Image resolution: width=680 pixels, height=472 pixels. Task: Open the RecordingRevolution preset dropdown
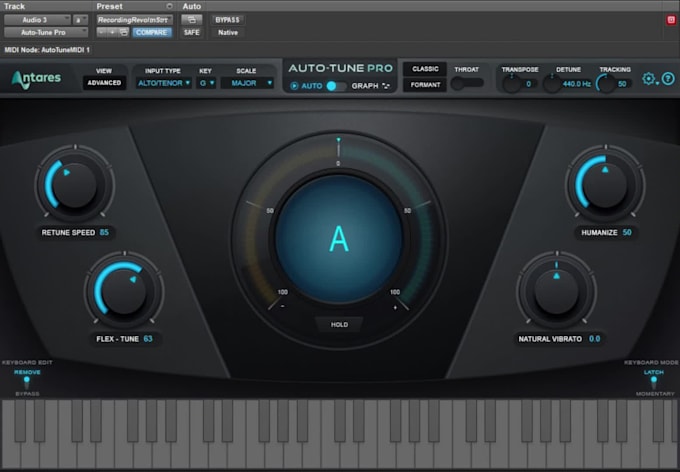[134, 20]
